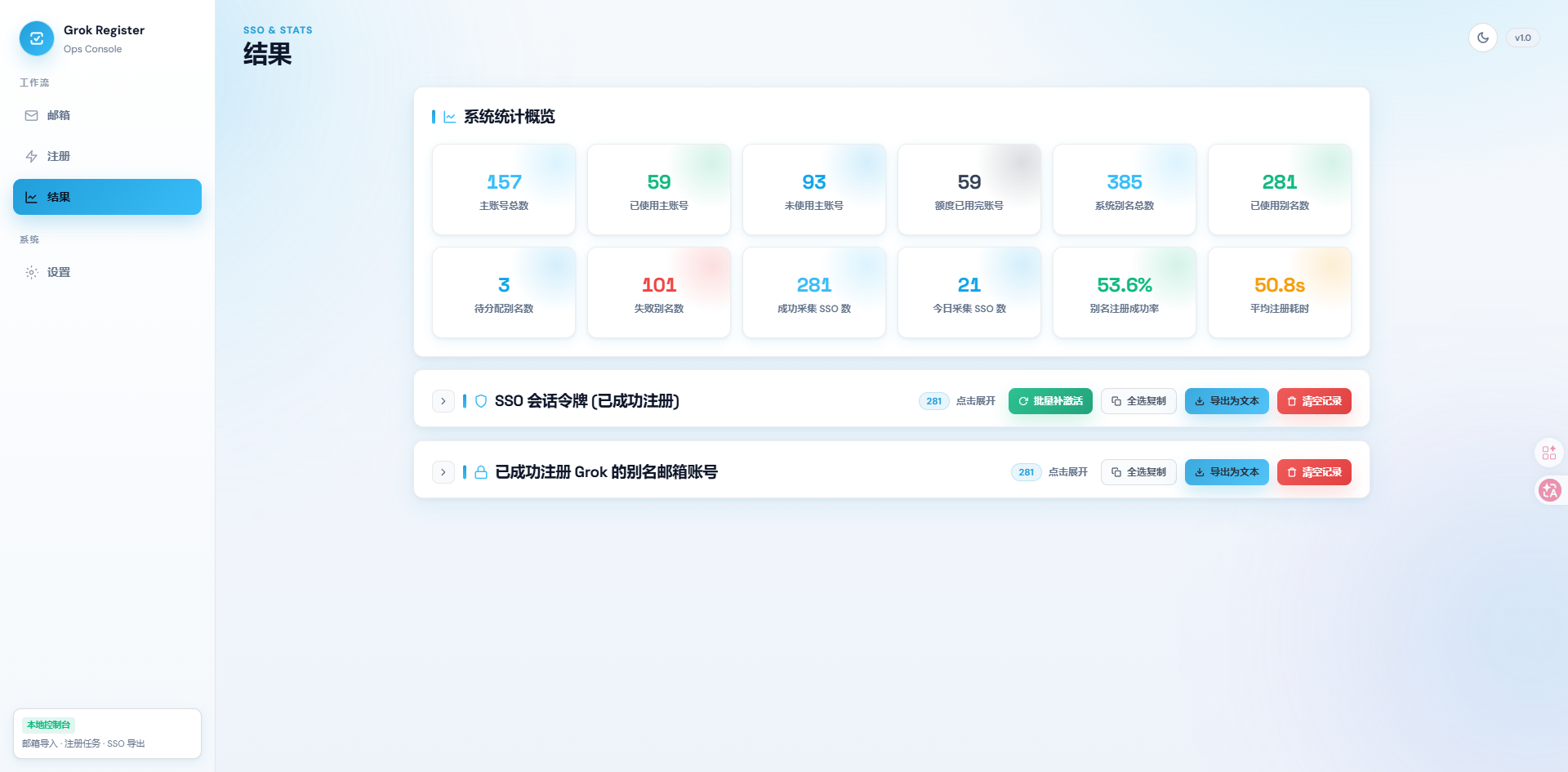Toggle dark mode with the moon icon

1483,38
